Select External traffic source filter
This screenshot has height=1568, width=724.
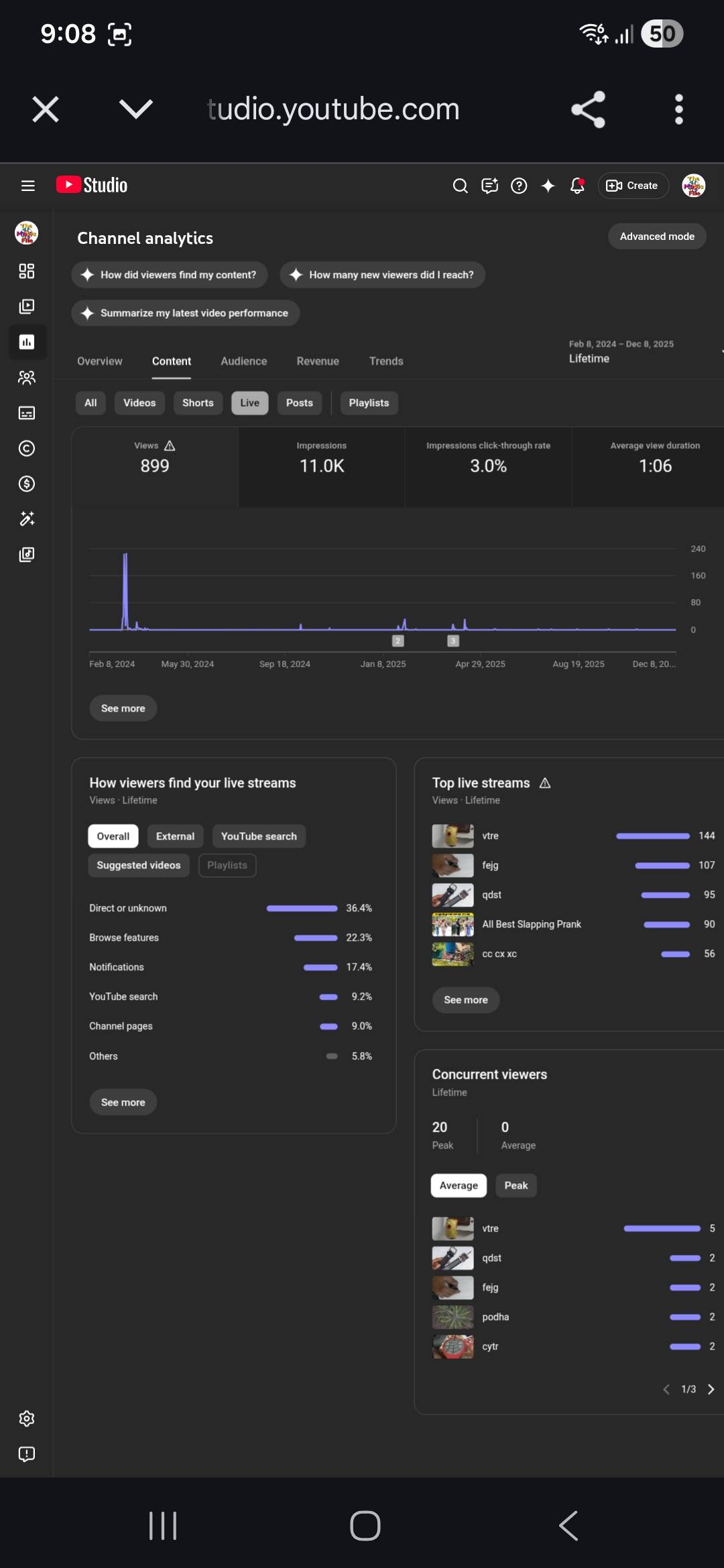tap(175, 836)
